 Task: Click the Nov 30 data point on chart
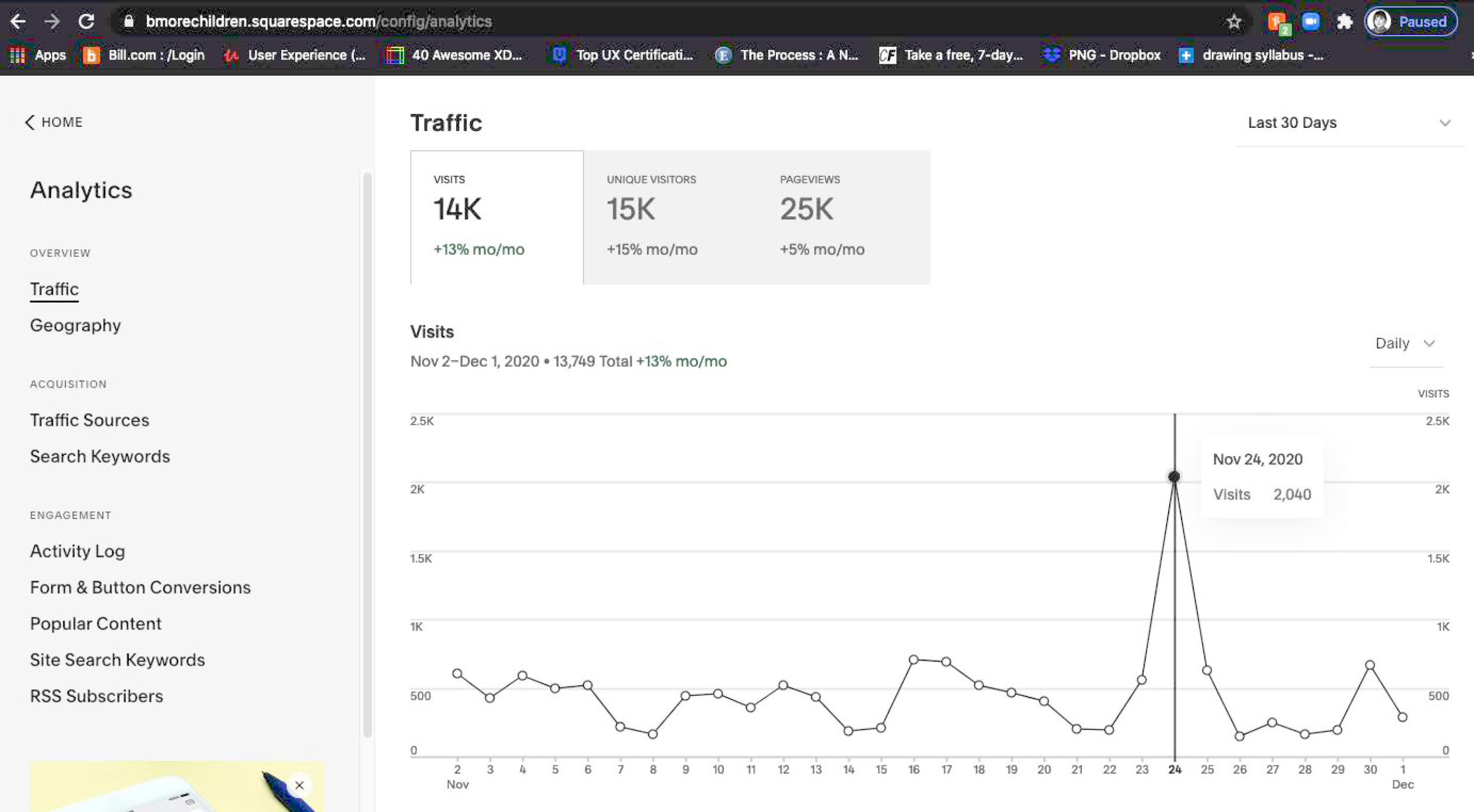click(1370, 665)
